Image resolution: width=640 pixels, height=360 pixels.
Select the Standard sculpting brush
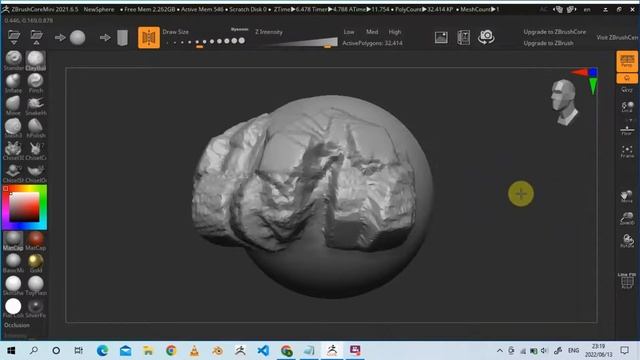(x=13, y=61)
